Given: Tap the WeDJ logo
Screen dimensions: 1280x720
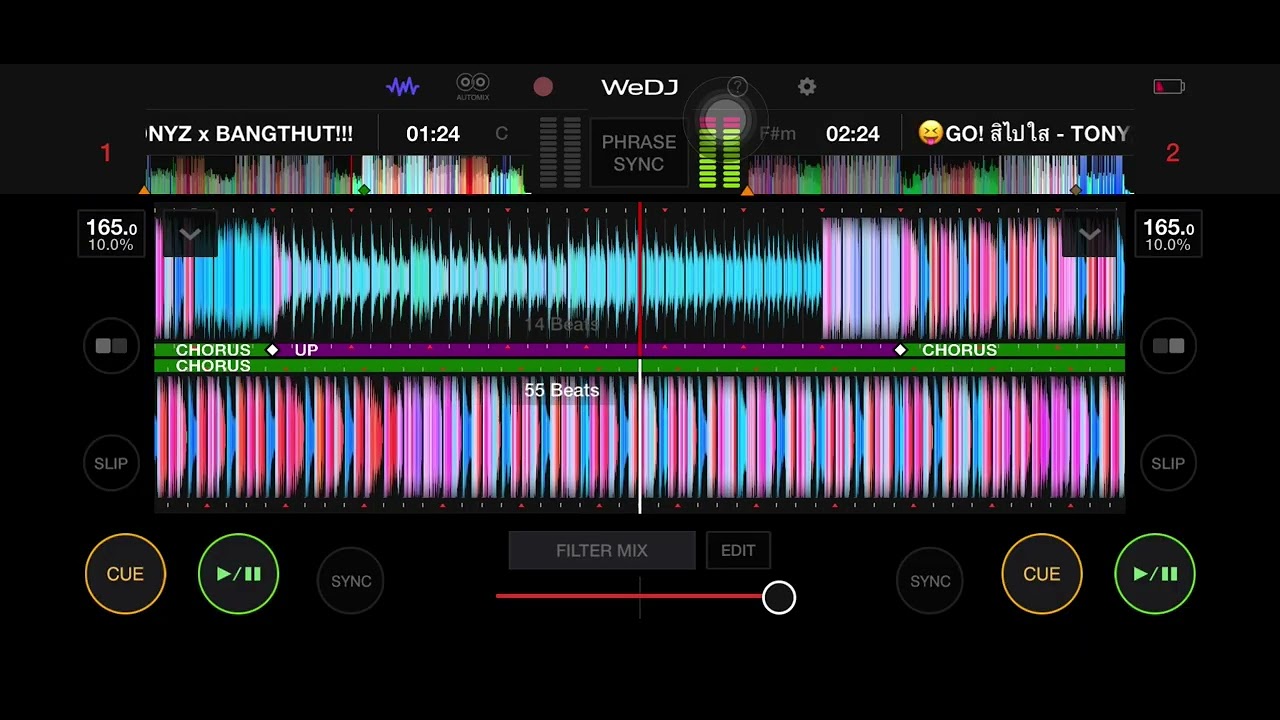Looking at the screenshot, I should (640, 87).
